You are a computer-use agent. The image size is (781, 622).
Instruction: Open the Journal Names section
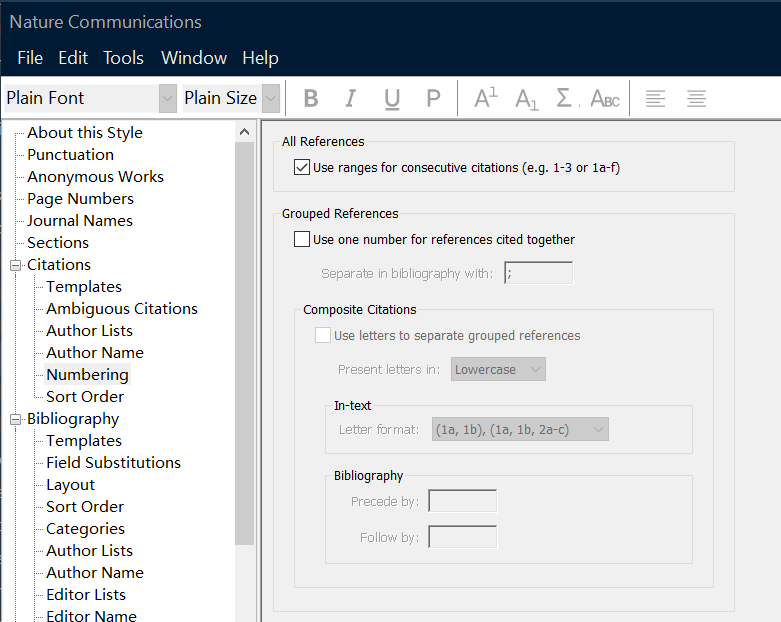click(x=79, y=221)
